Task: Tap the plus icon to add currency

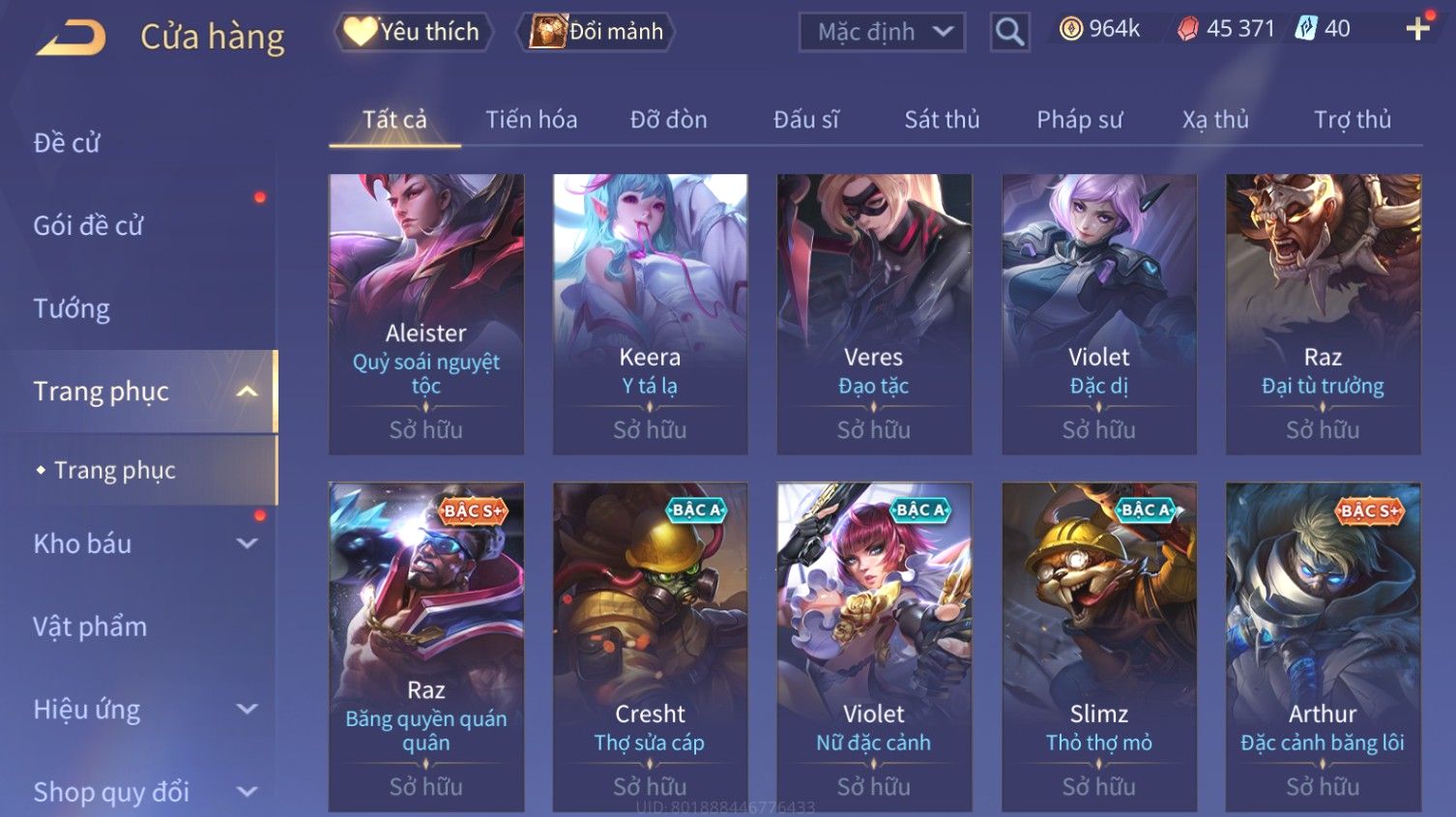Action: [1417, 29]
